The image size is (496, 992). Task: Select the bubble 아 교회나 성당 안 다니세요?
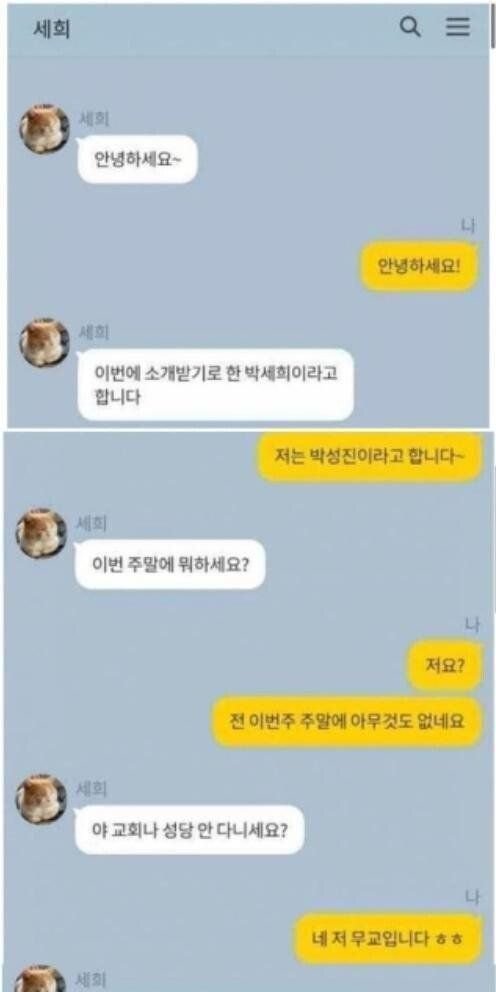[x=190, y=829]
